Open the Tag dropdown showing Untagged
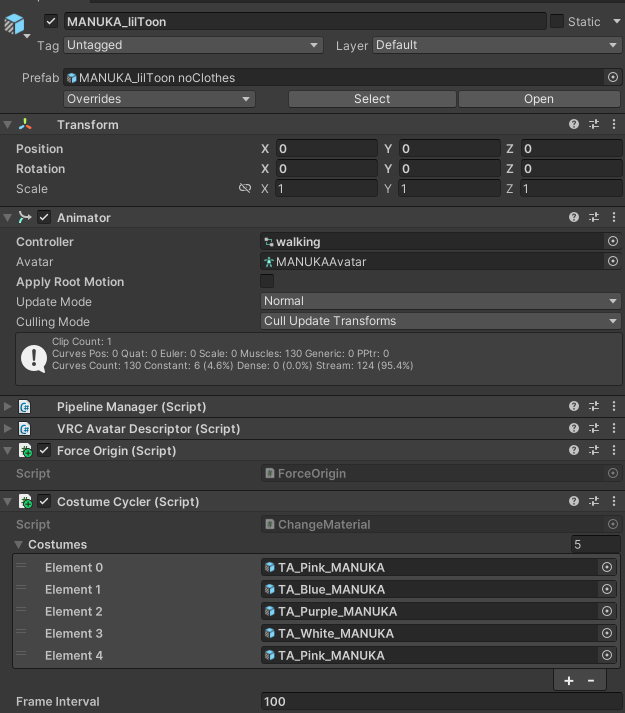This screenshot has width=625, height=713. click(193, 45)
